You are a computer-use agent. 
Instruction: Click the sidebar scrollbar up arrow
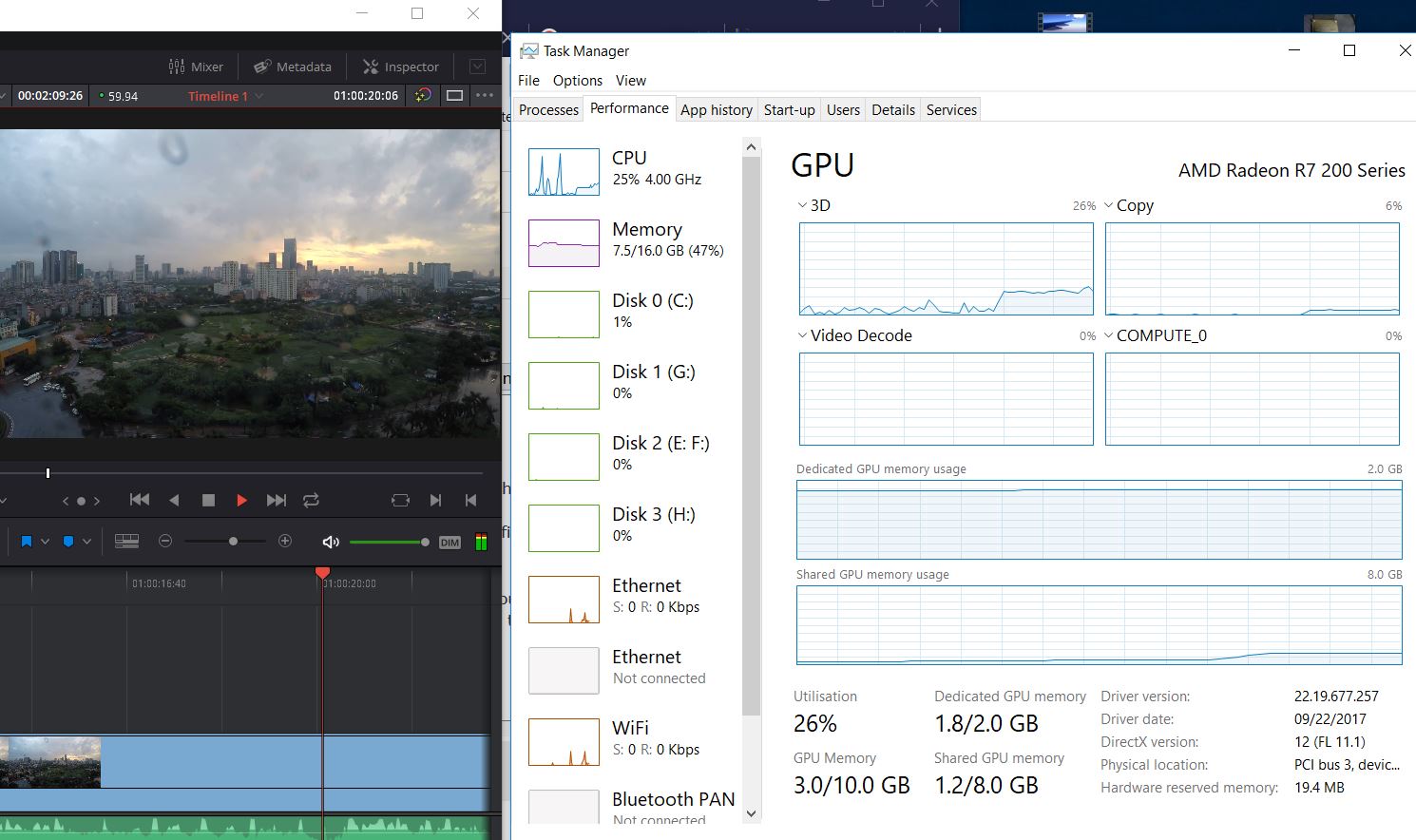pos(752,147)
